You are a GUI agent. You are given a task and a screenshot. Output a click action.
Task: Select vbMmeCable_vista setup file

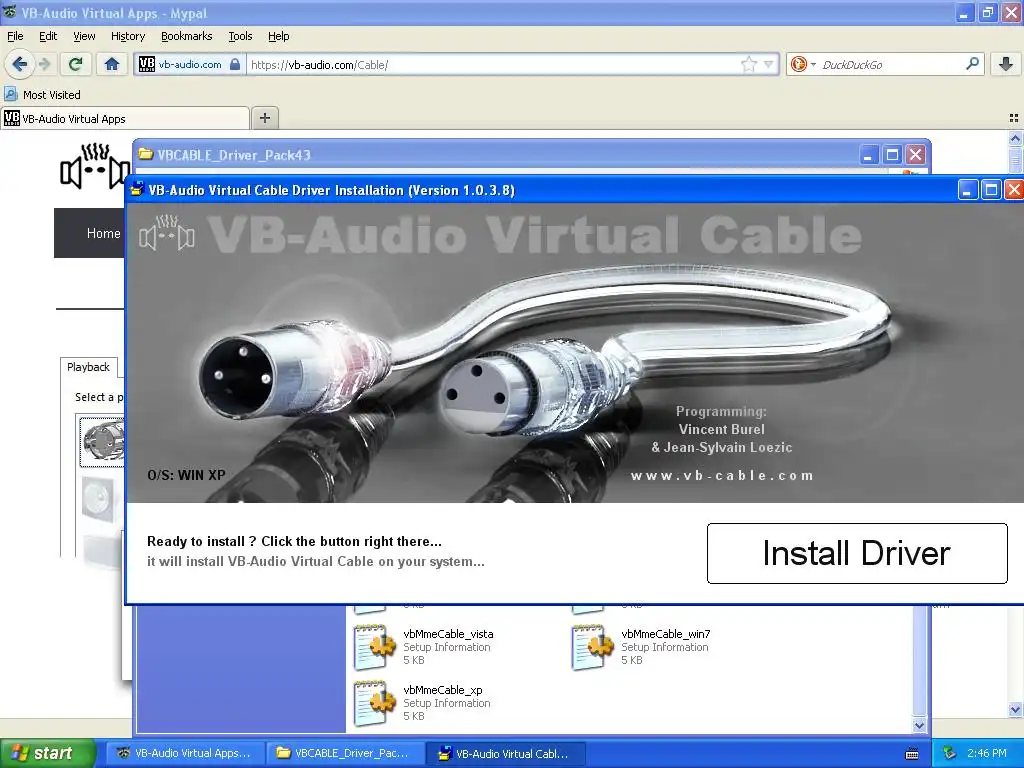tap(423, 647)
